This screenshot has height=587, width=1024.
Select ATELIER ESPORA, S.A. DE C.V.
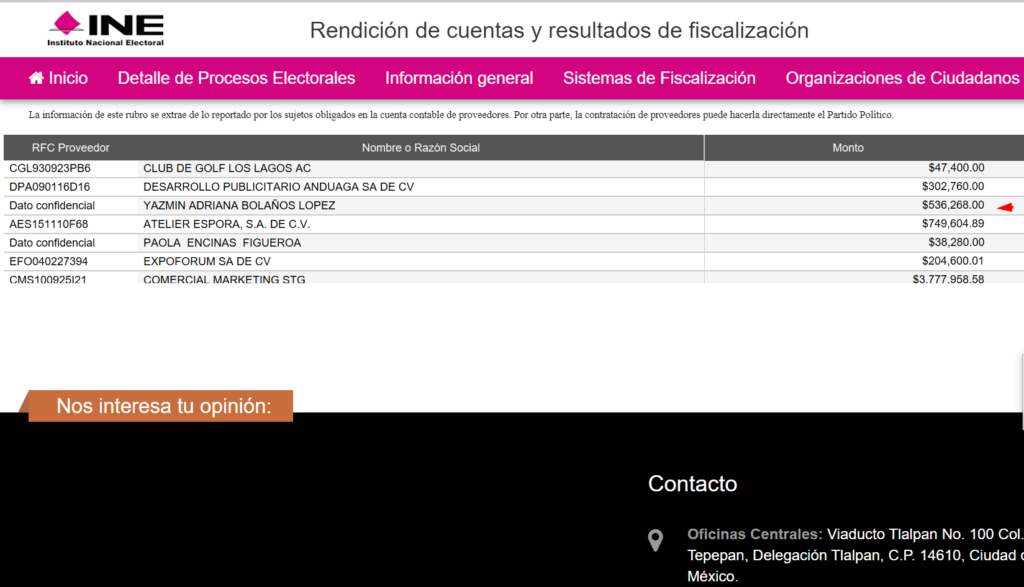(227, 224)
